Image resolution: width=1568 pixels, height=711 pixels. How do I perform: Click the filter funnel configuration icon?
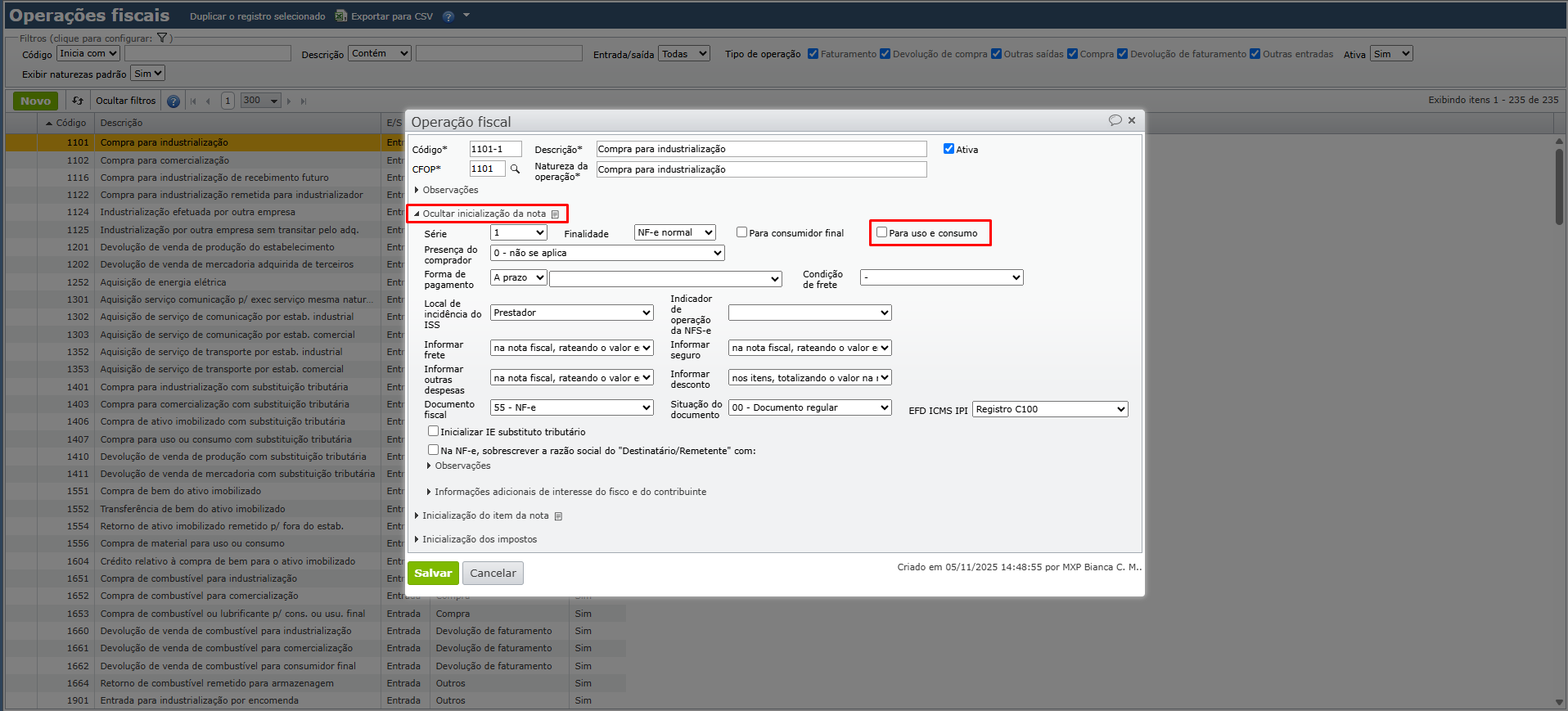pos(162,38)
